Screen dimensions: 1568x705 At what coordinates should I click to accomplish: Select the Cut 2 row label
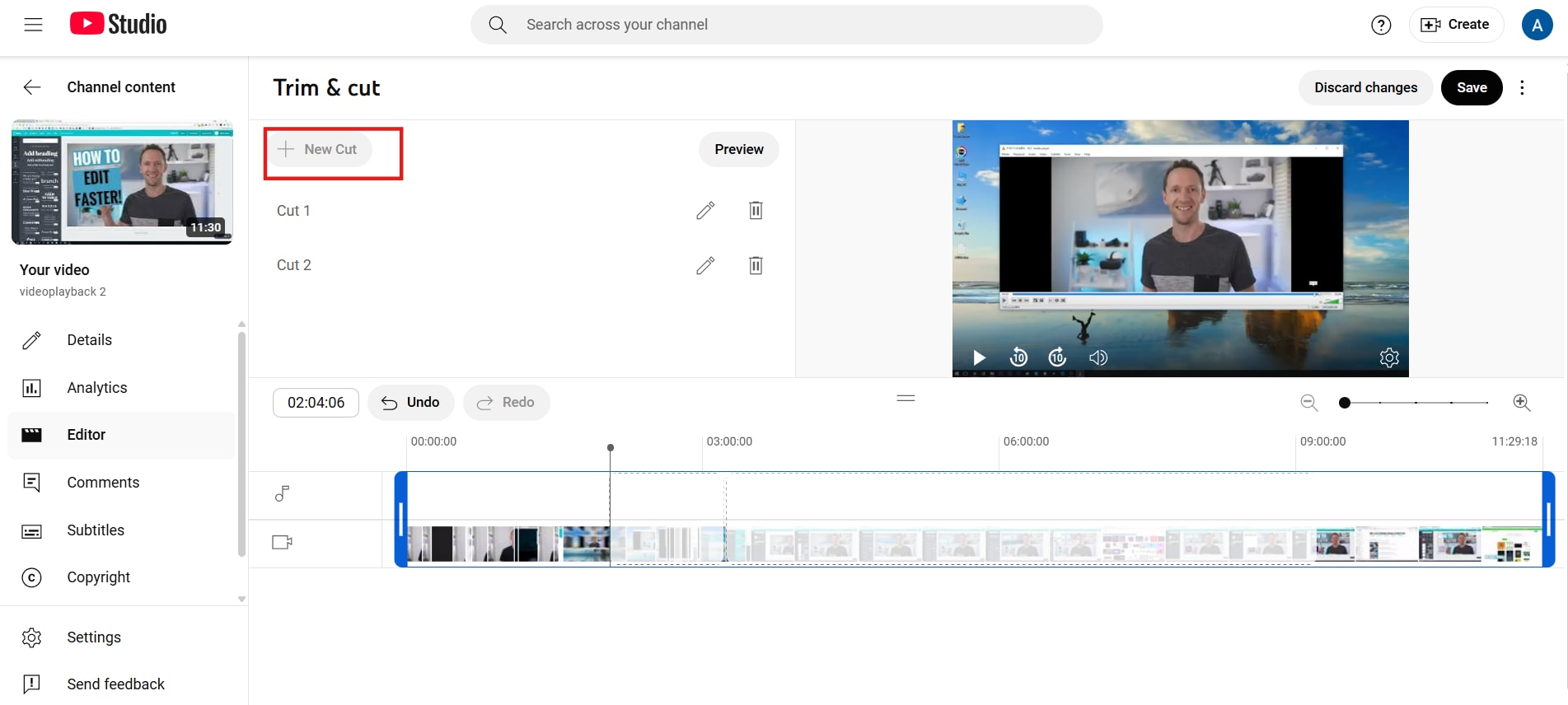[294, 265]
